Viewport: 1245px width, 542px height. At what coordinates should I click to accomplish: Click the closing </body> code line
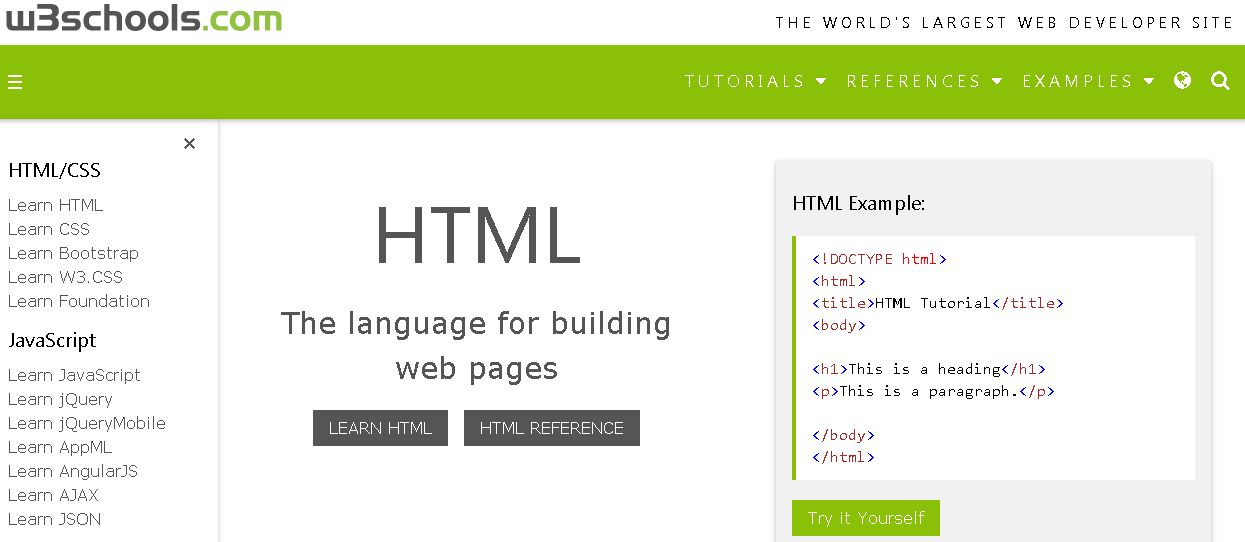click(843, 435)
